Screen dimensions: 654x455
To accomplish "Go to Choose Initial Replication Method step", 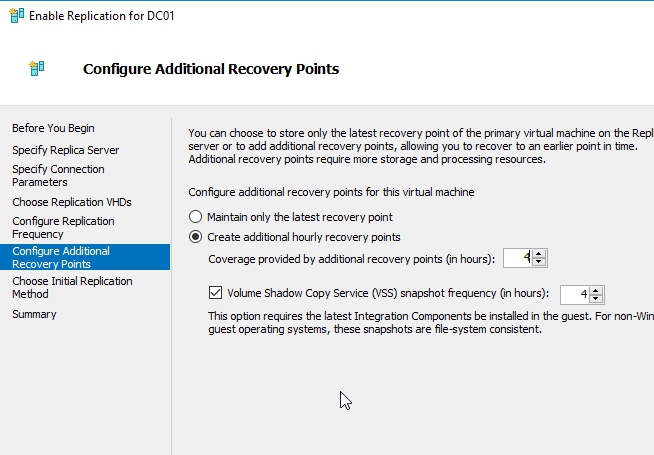I will (72, 288).
